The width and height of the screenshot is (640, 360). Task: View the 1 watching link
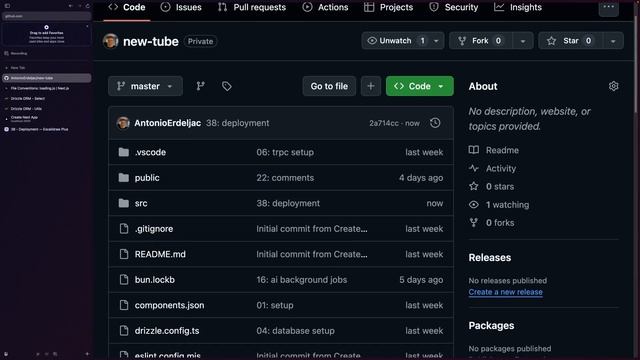tap(499, 205)
